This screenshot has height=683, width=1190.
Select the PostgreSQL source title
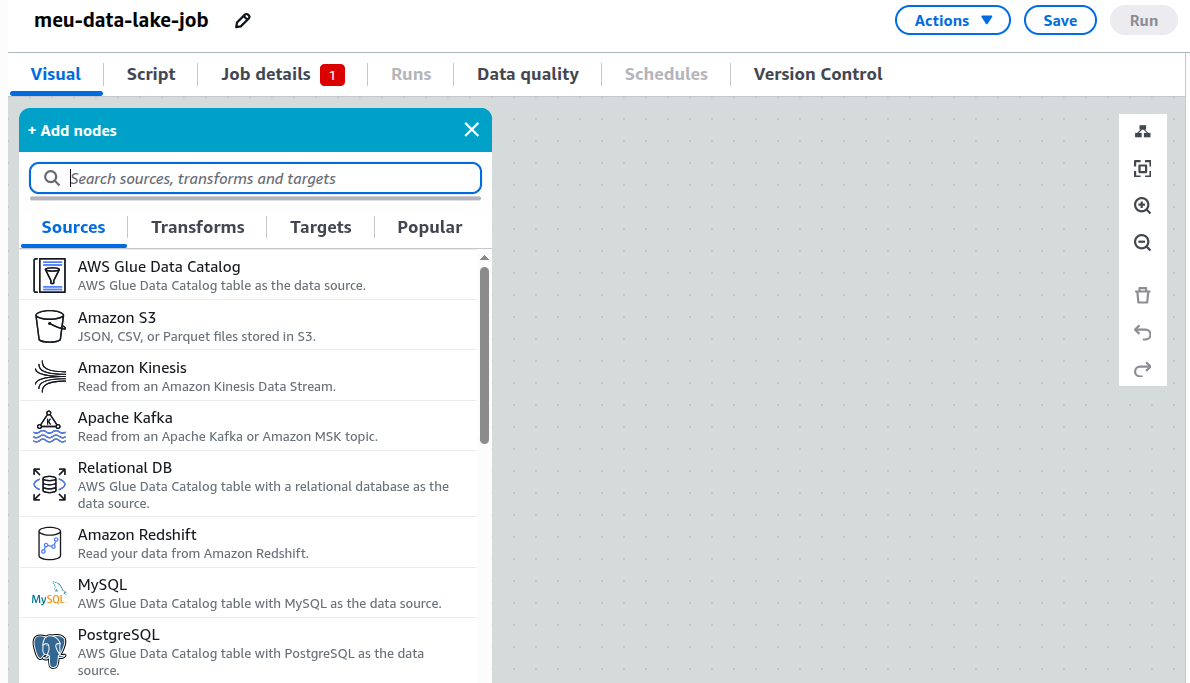pos(118,635)
